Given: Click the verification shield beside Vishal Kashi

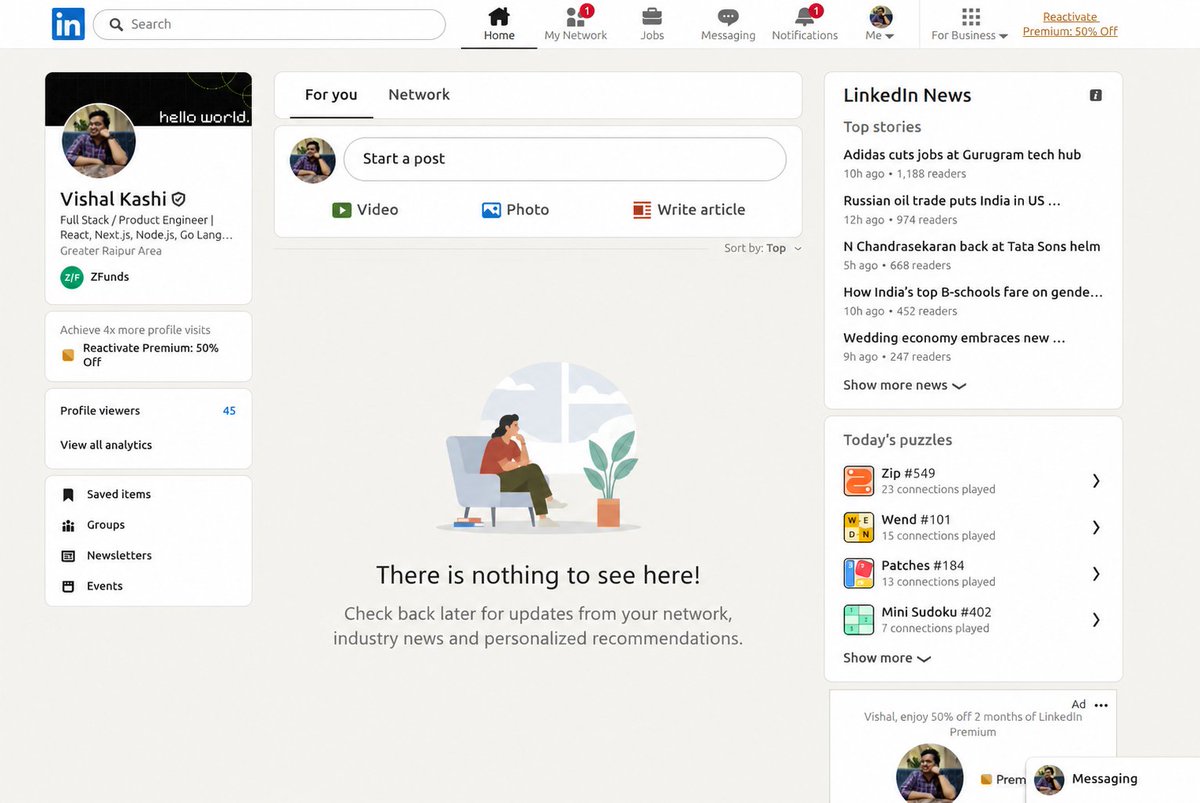Looking at the screenshot, I should pos(178,199).
